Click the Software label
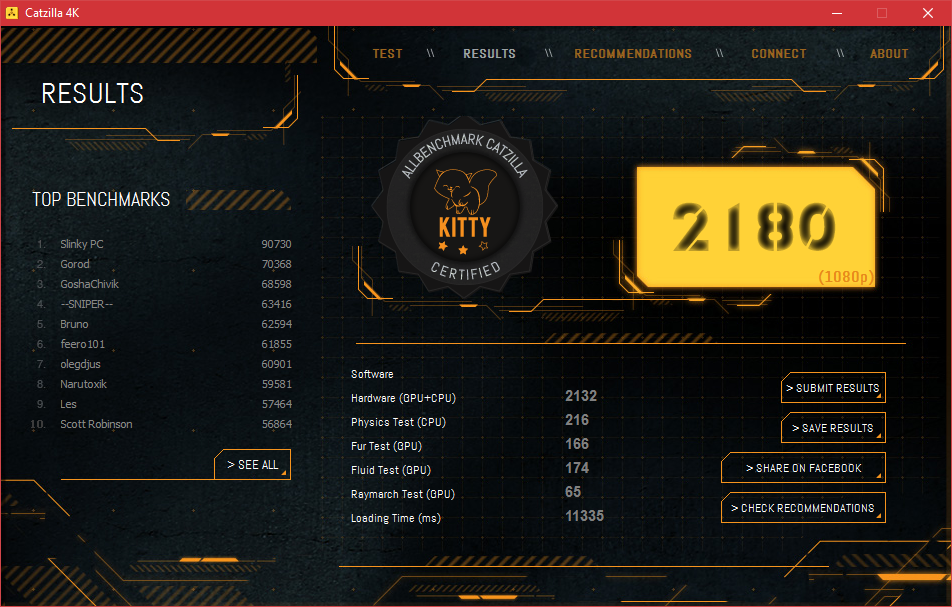Screen dimensions: 952x607 click(372, 375)
